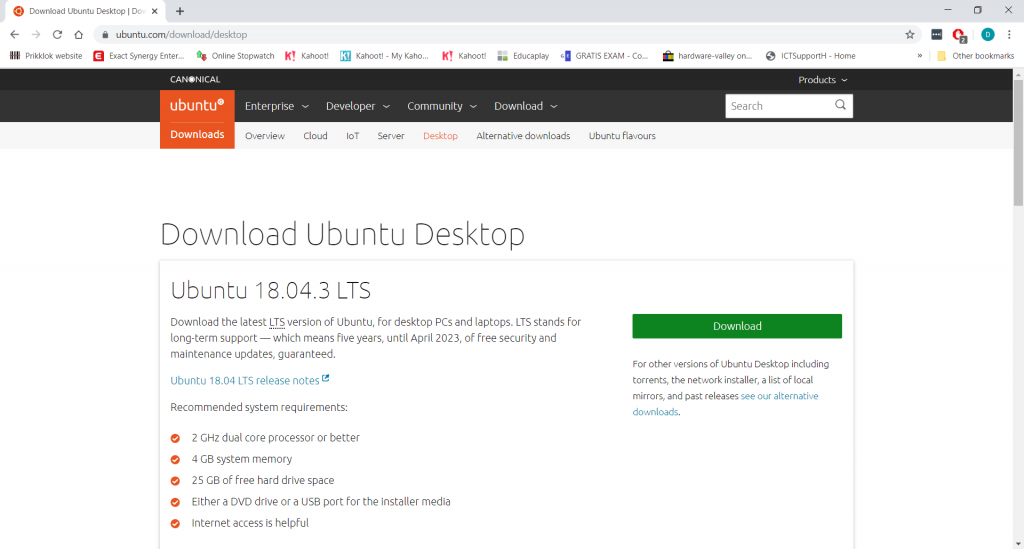Bookmark this page with the star icon
Image resolution: width=1024 pixels, height=549 pixels.
click(x=910, y=35)
